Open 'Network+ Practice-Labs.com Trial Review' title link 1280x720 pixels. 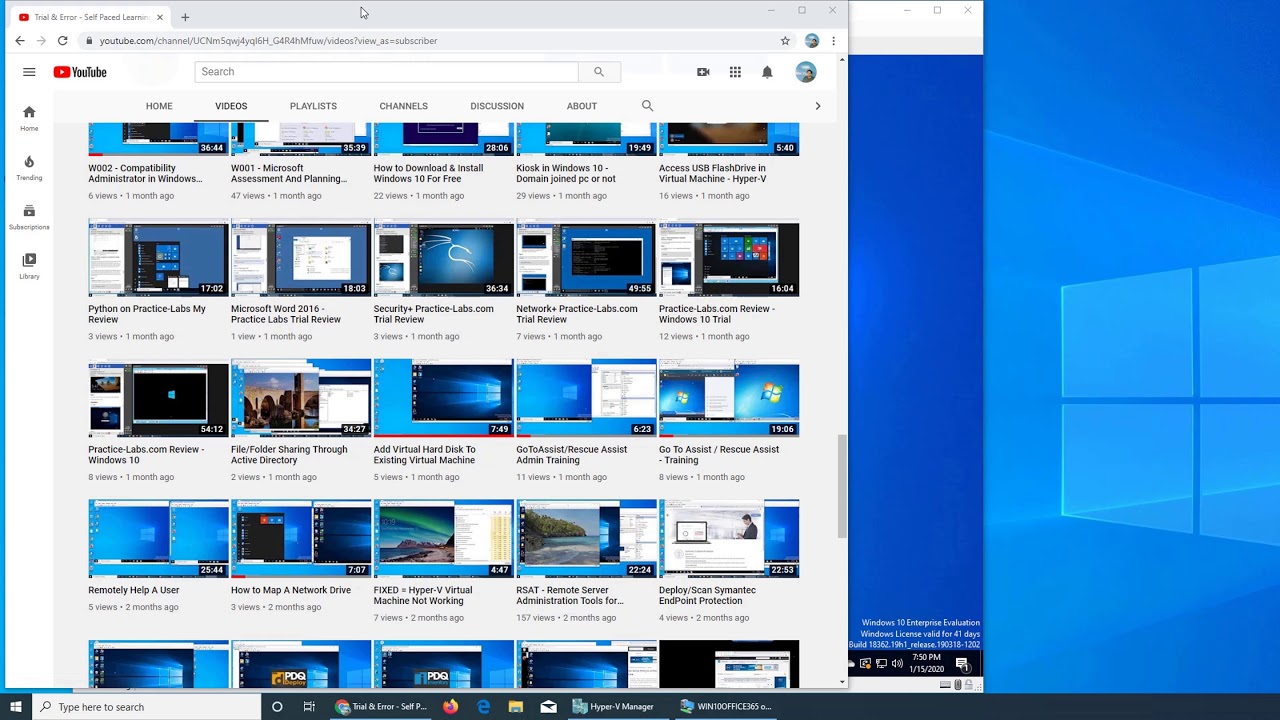[x=576, y=314]
